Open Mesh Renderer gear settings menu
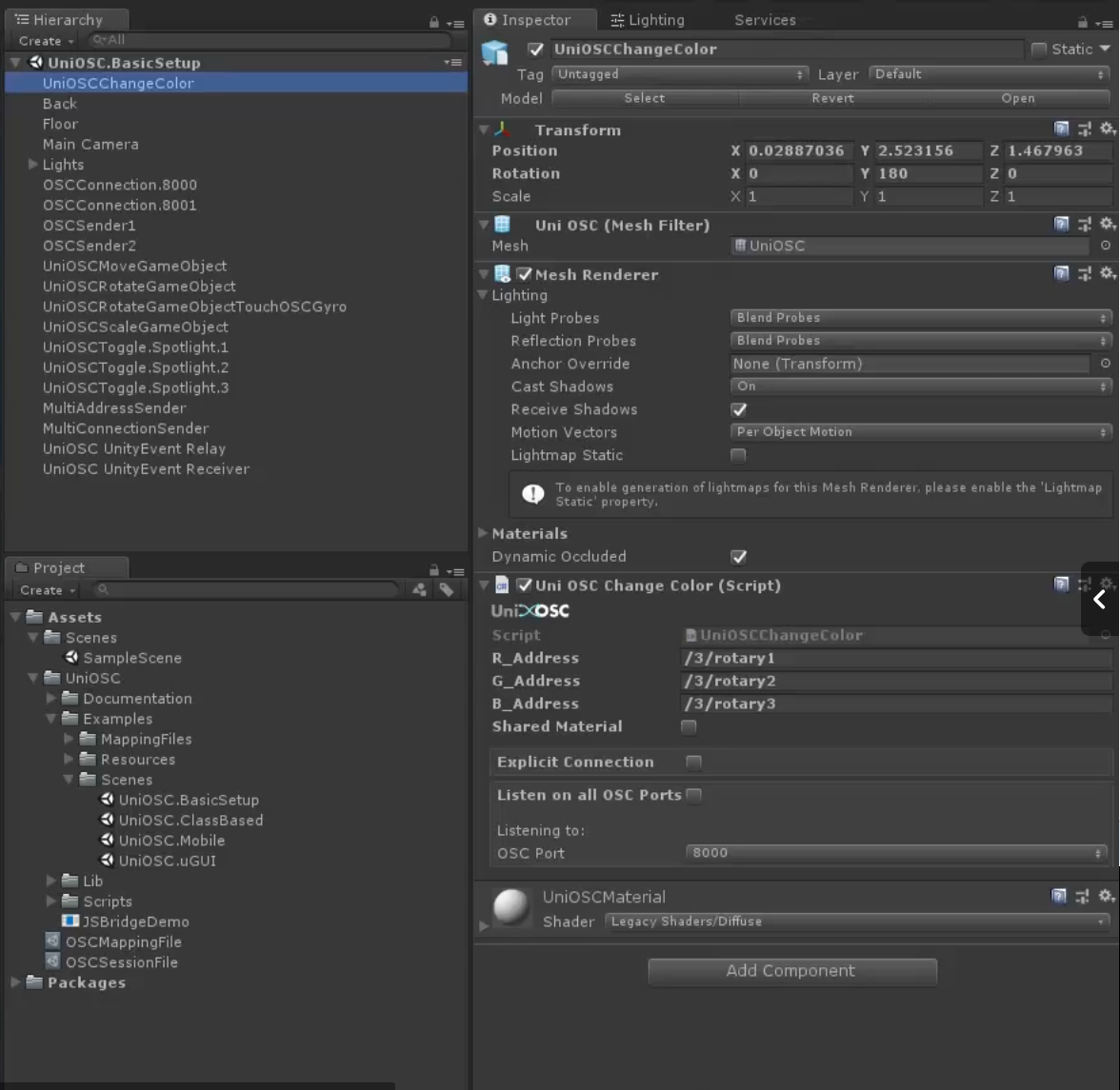This screenshot has width=1120, height=1090. point(1107,273)
